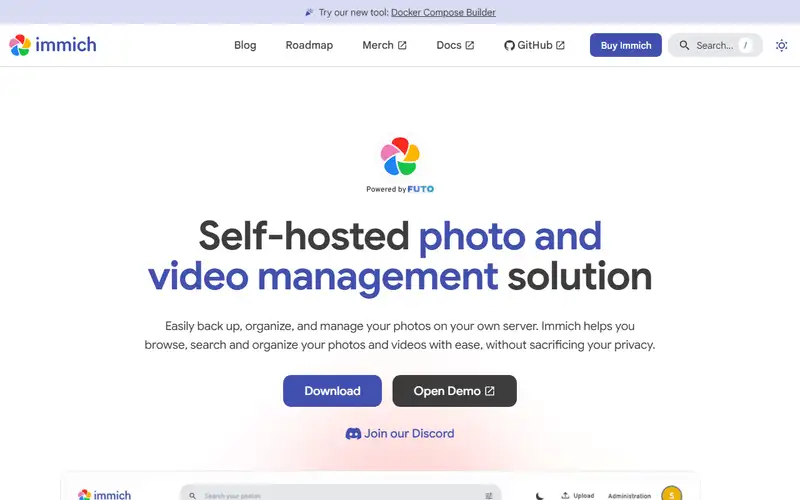Click the blue Download button
Screen dimensions: 800x500
[x=332, y=391]
